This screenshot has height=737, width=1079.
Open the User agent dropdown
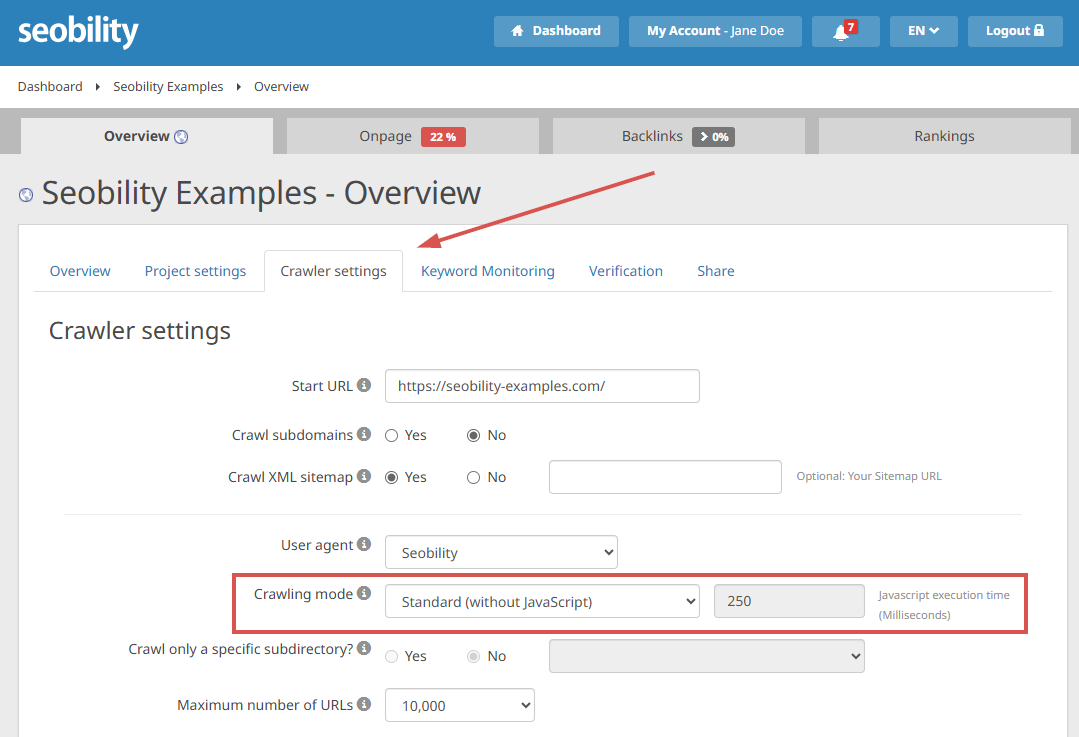(501, 553)
